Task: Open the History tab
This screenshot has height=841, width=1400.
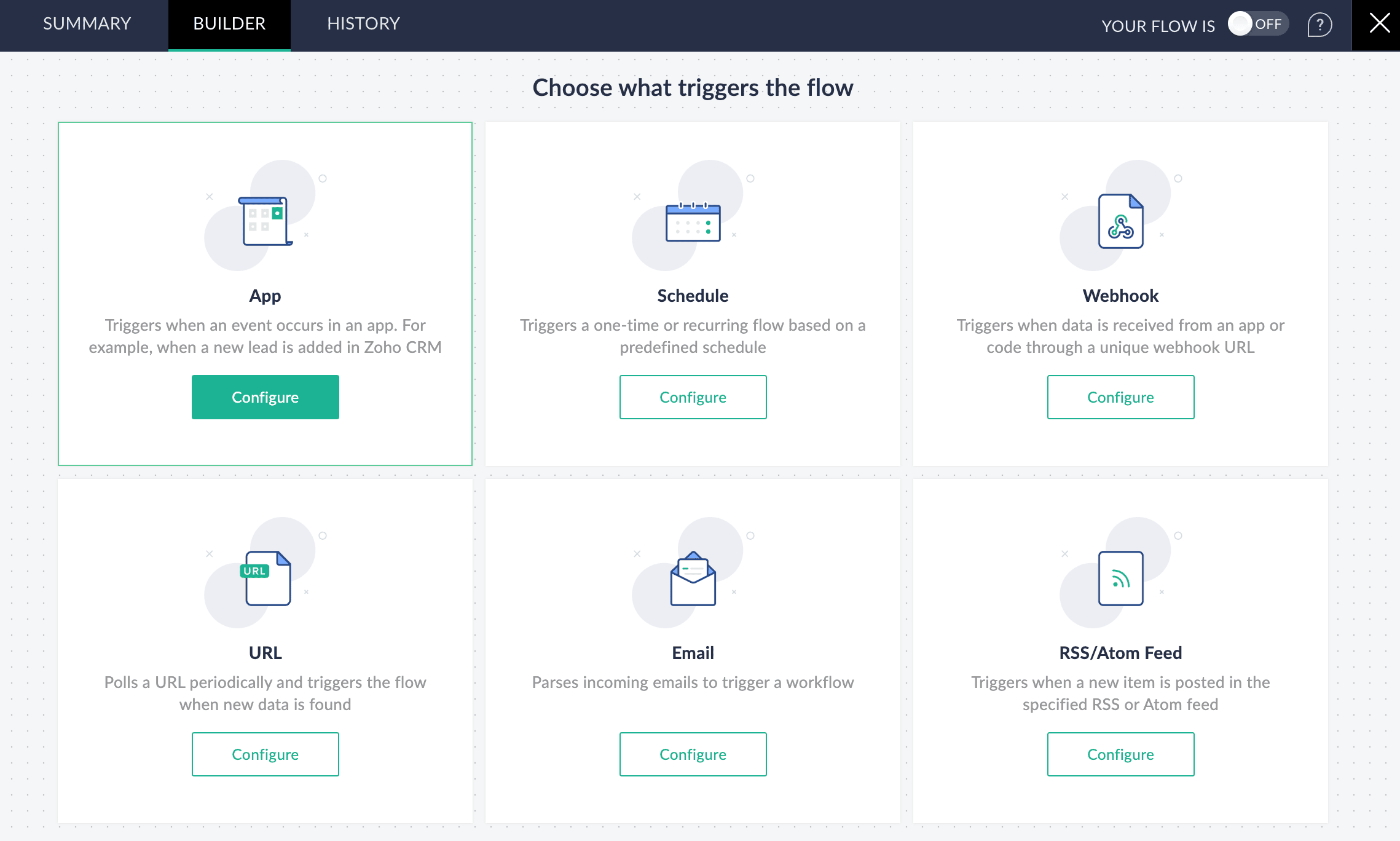Action: [363, 23]
